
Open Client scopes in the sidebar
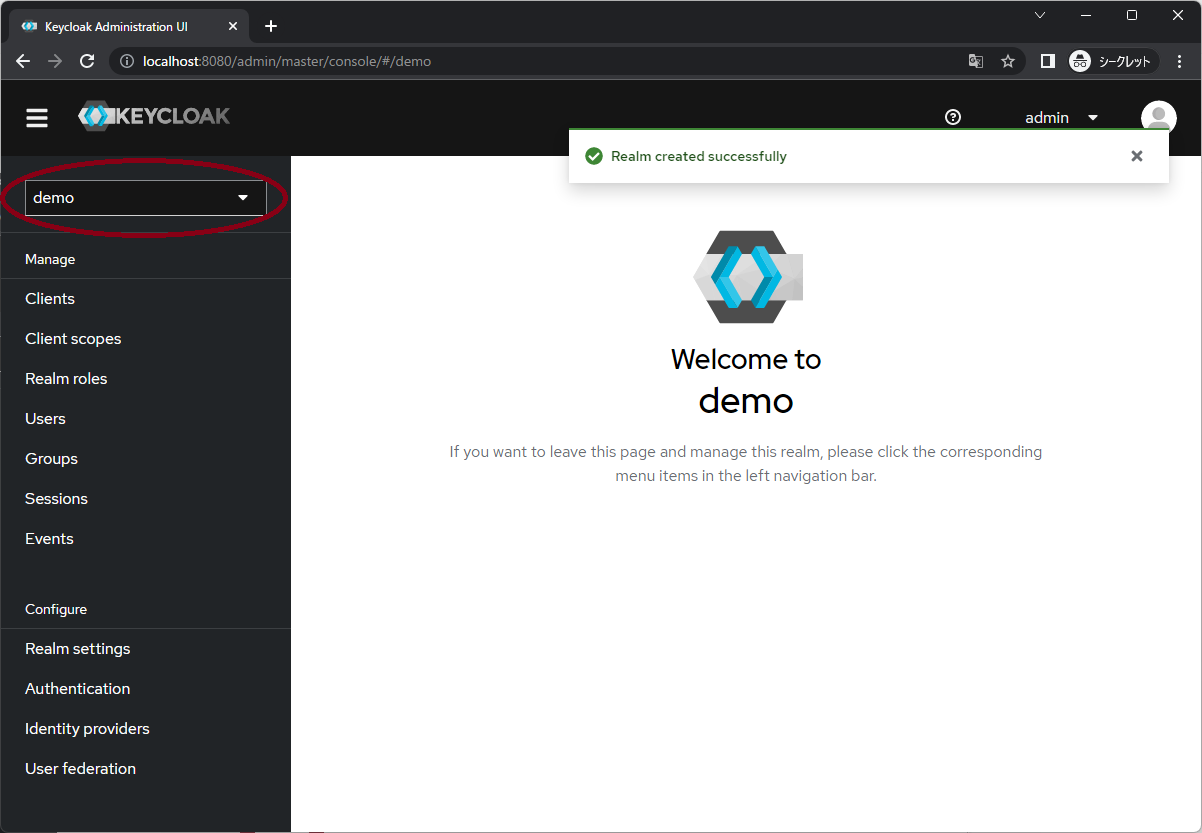pyautogui.click(x=73, y=339)
